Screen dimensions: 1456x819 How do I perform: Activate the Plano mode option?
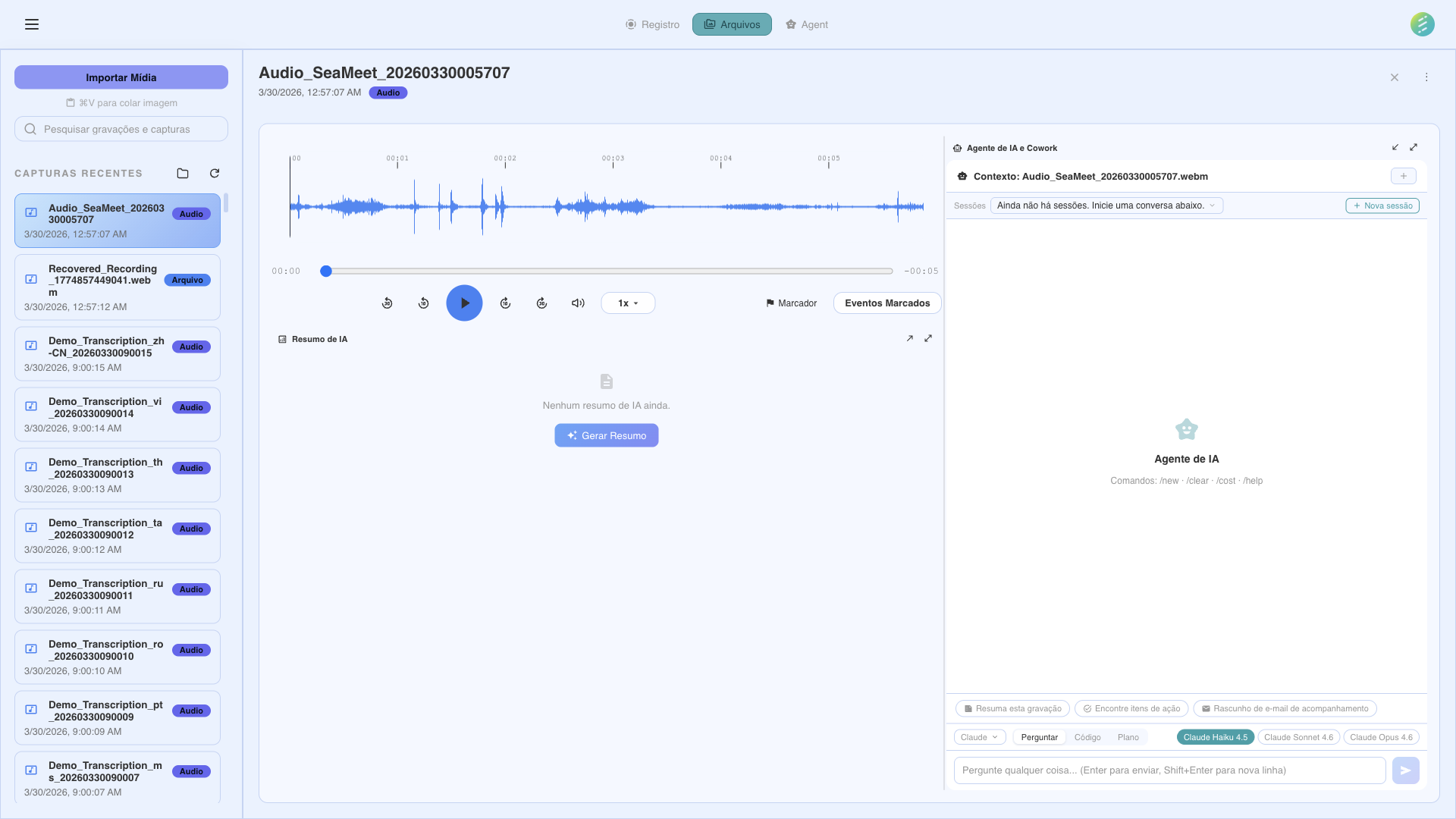point(1128,736)
